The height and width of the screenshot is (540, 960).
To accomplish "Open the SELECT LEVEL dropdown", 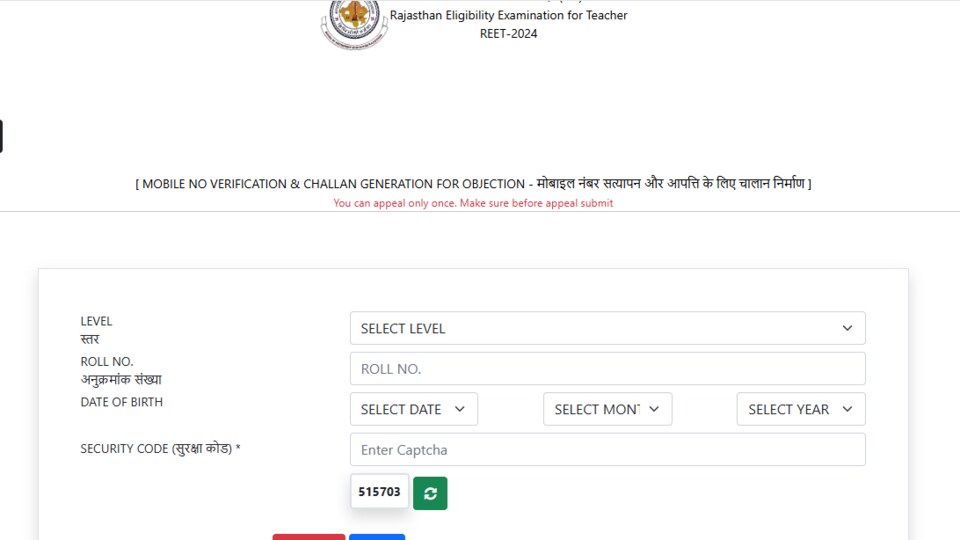I will pos(607,328).
